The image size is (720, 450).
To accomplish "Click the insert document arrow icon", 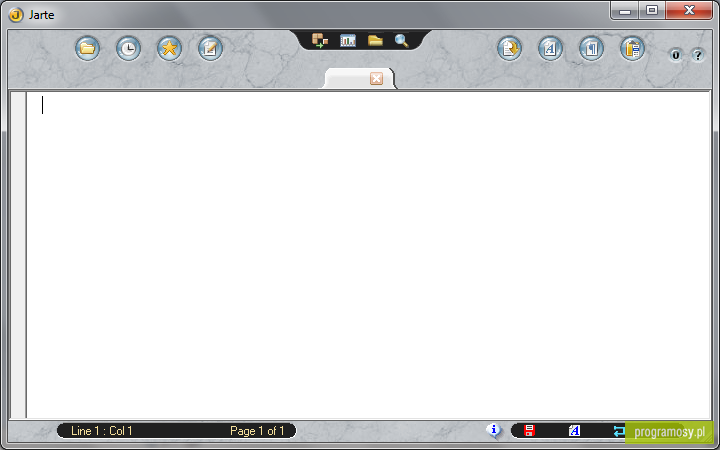I will coord(509,48).
